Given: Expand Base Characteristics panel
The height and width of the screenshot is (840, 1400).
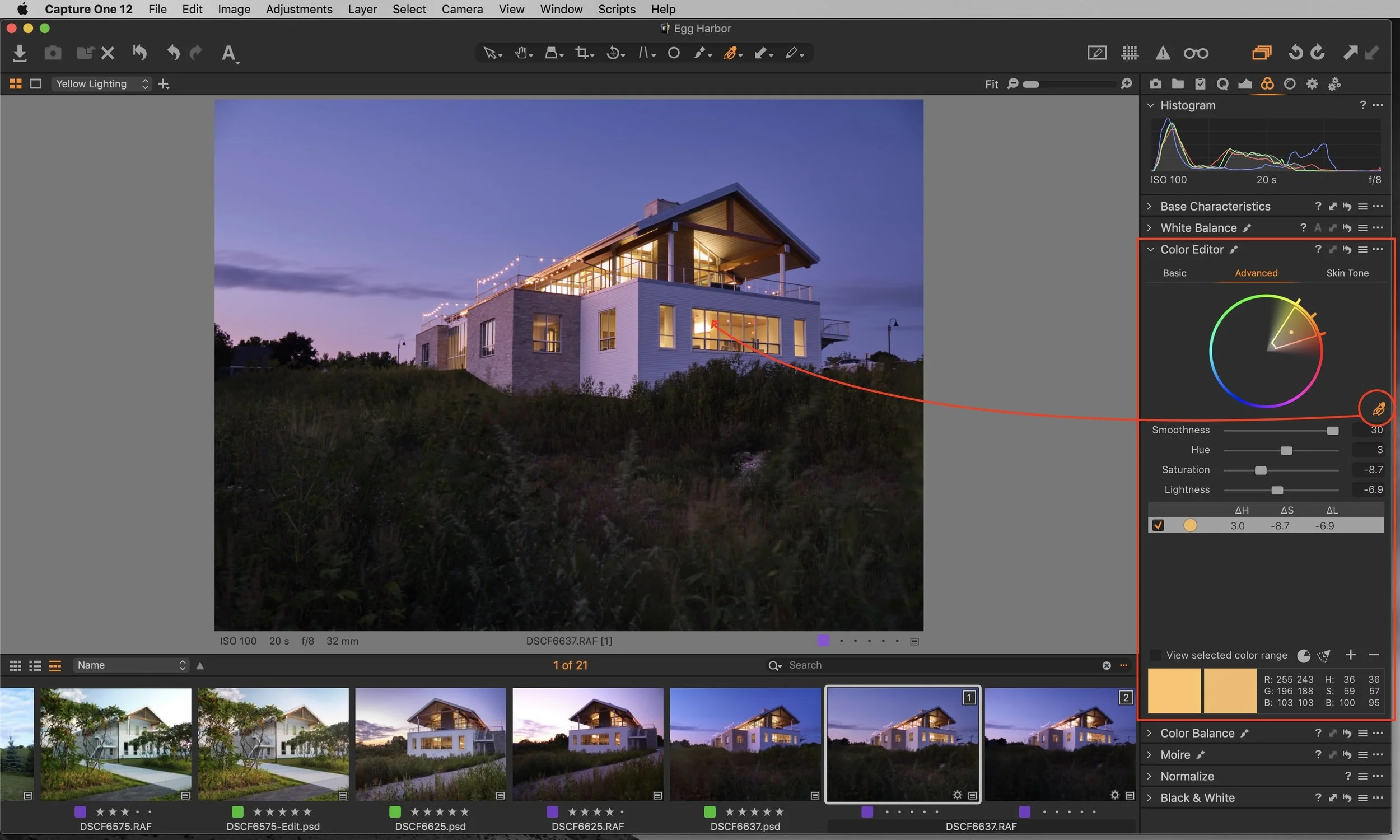Looking at the screenshot, I should click(1149, 206).
